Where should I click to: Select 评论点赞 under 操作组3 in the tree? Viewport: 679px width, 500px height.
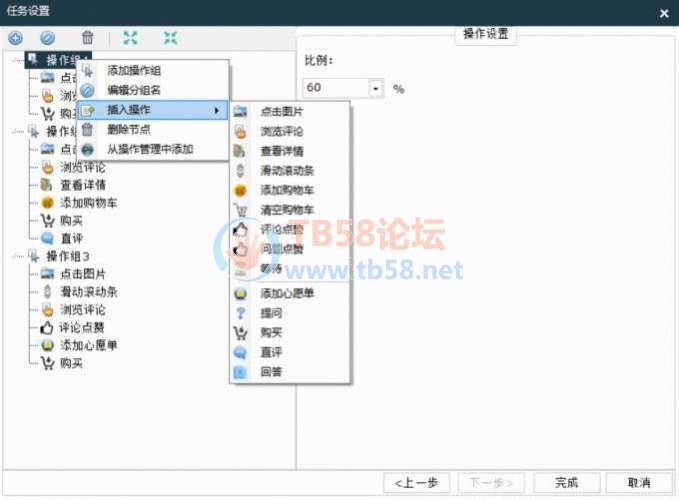pyautogui.click(x=82, y=327)
